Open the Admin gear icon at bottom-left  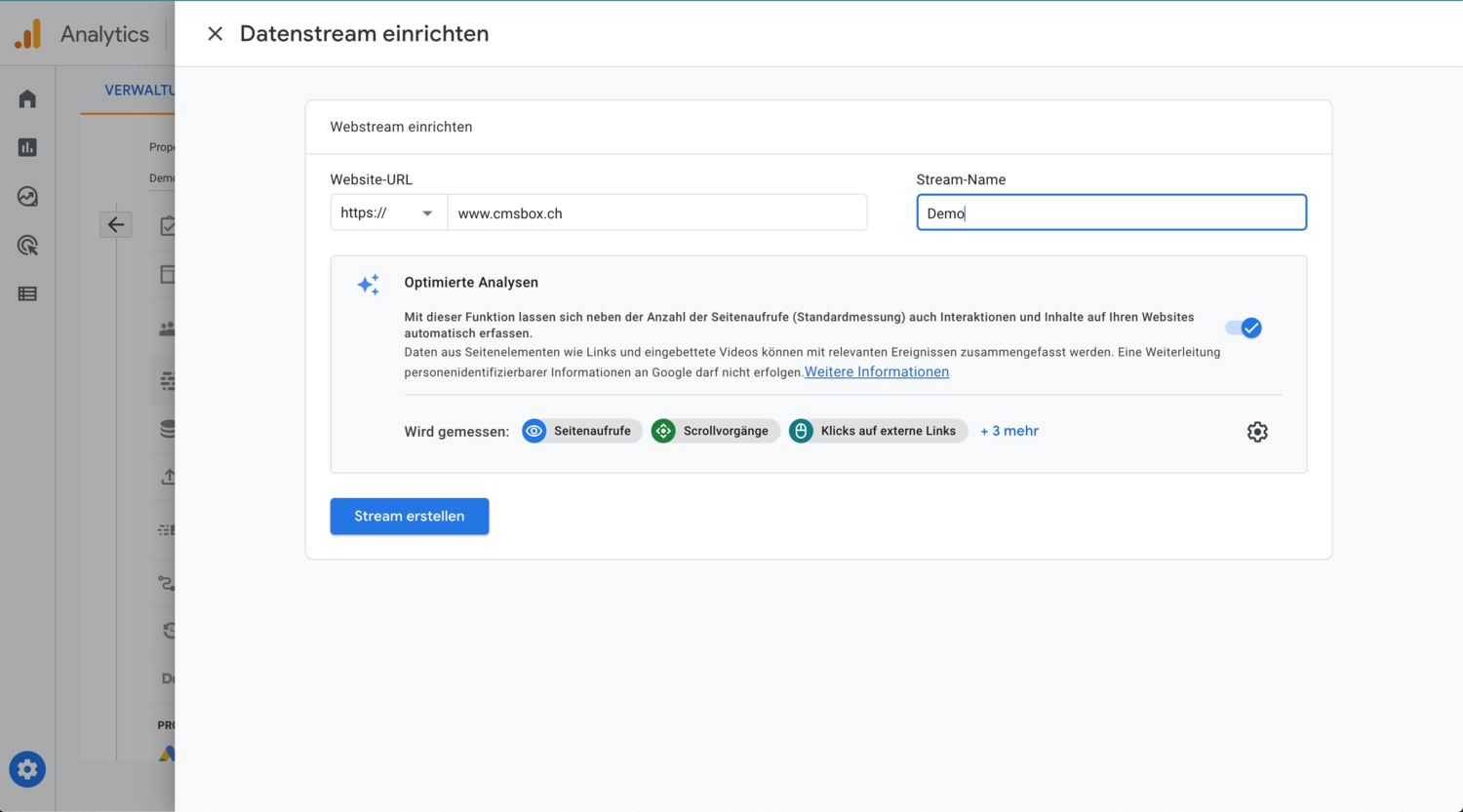27,769
